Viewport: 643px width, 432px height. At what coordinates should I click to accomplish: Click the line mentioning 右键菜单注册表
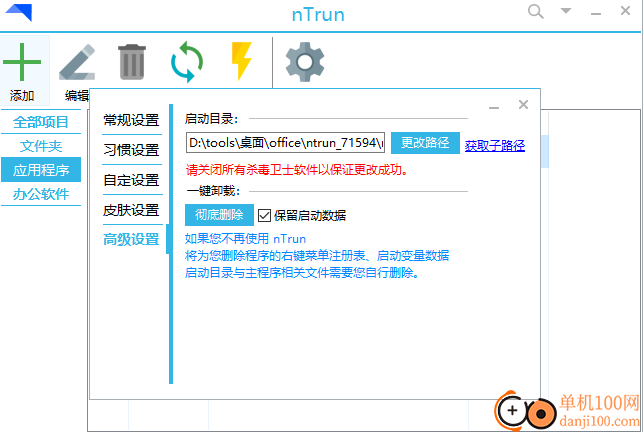point(317,256)
